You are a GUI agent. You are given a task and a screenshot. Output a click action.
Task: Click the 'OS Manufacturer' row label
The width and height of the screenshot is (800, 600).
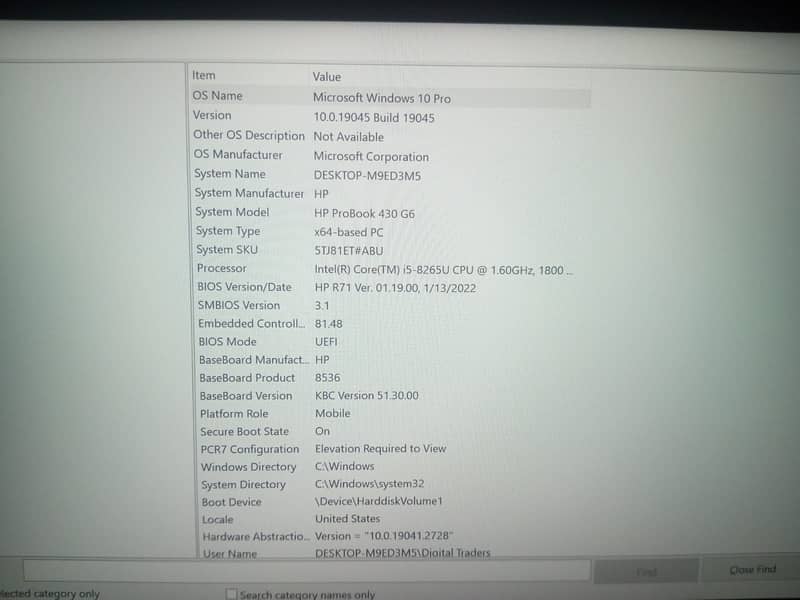pos(238,155)
